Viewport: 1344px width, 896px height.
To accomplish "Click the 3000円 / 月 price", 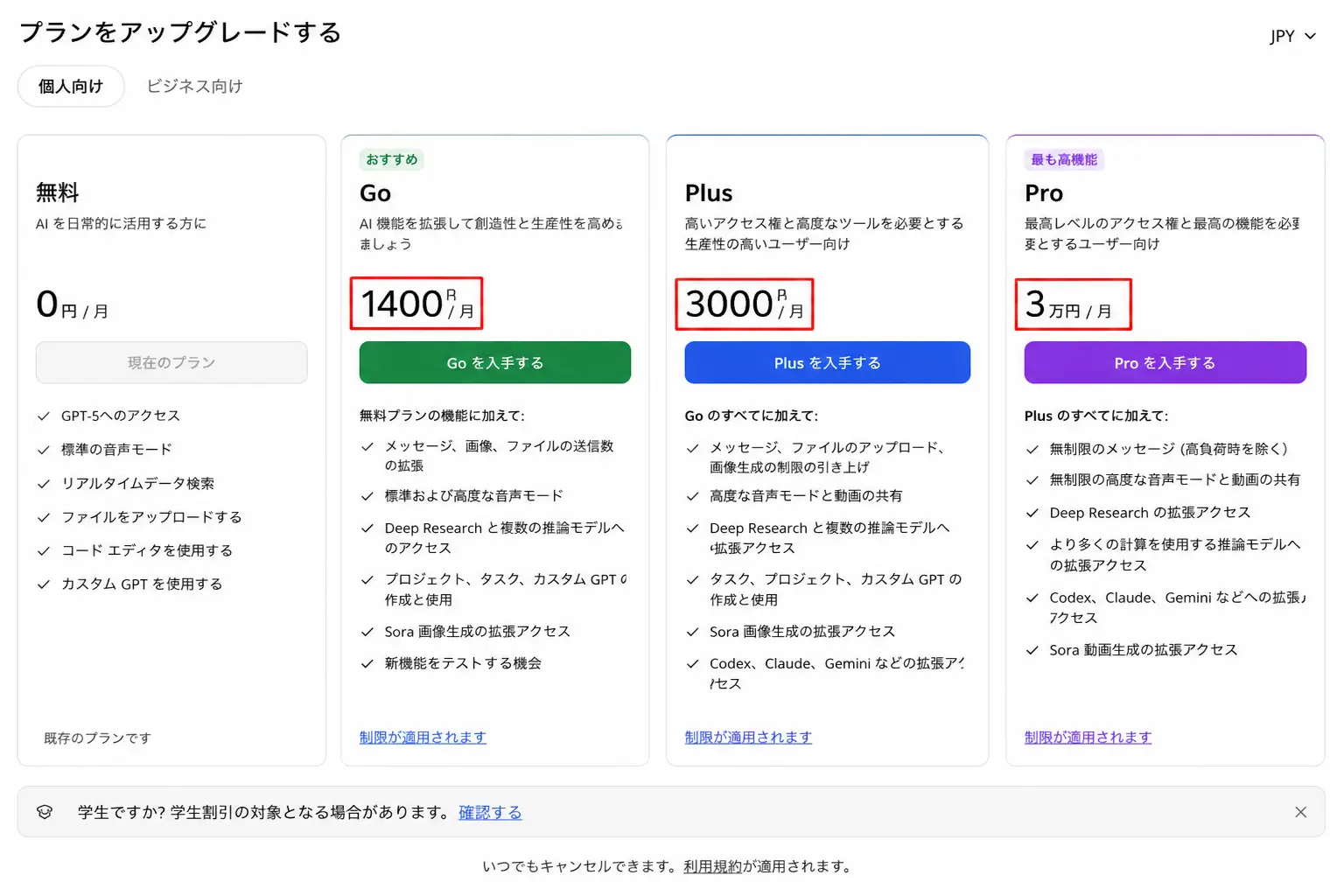I will (x=745, y=304).
